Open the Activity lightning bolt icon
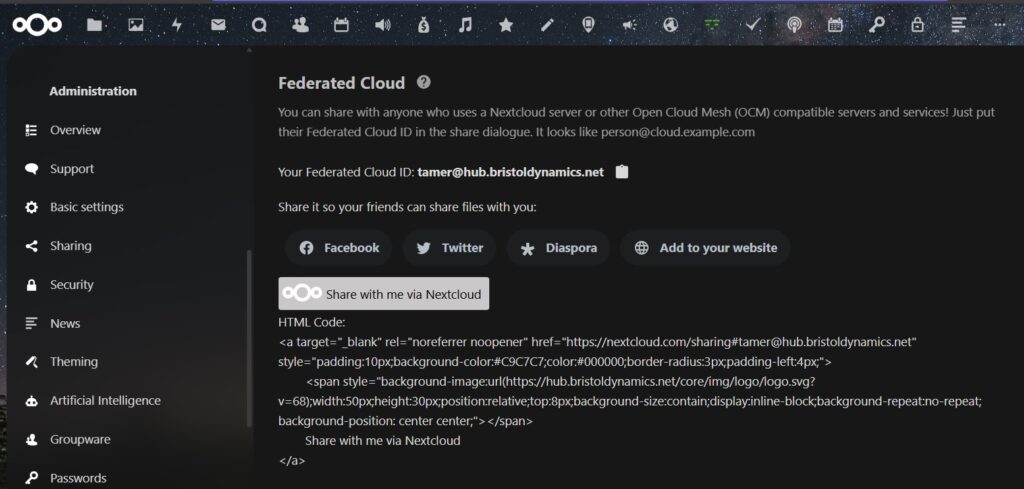Viewport: 1024px width, 489px height. point(176,25)
